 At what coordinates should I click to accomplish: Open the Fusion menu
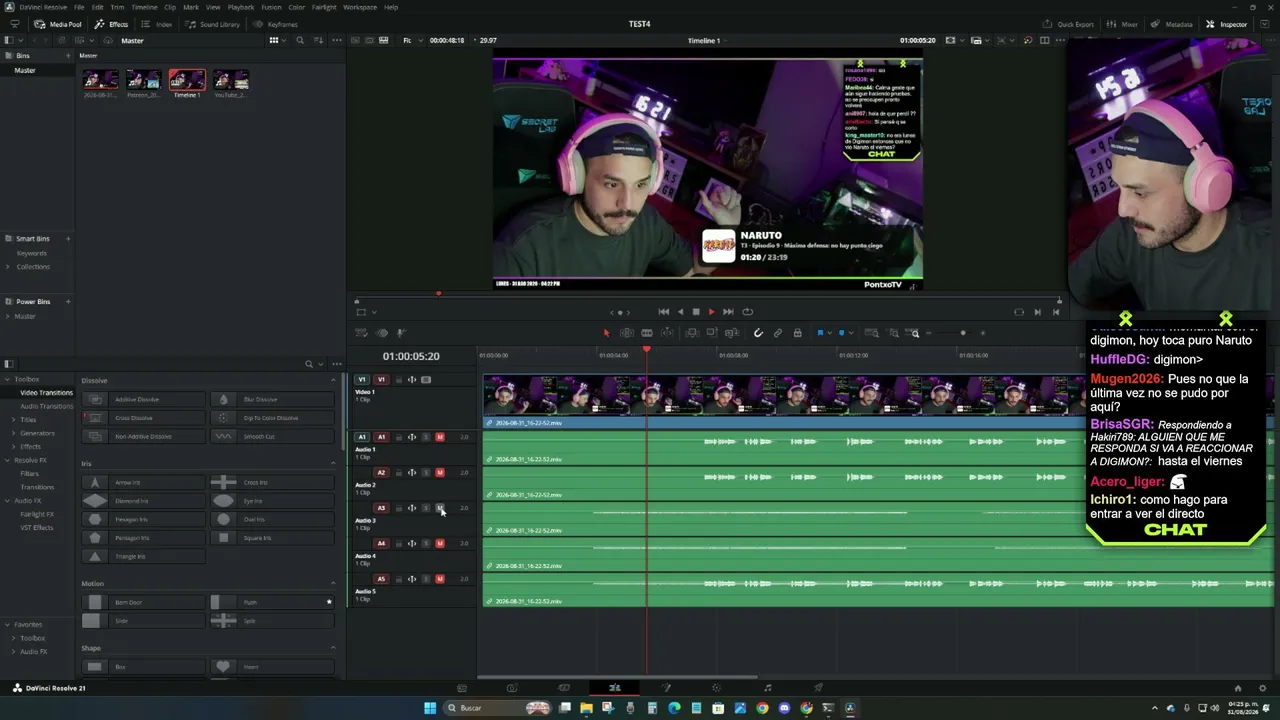[271, 7]
